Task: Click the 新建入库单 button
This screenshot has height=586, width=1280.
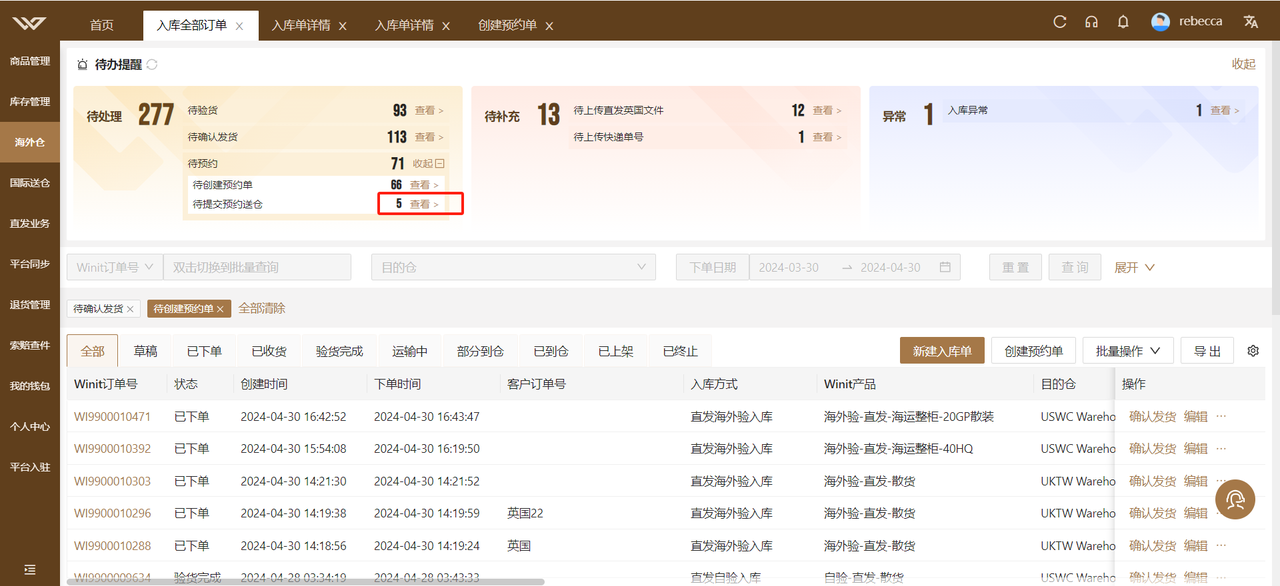Action: [942, 351]
